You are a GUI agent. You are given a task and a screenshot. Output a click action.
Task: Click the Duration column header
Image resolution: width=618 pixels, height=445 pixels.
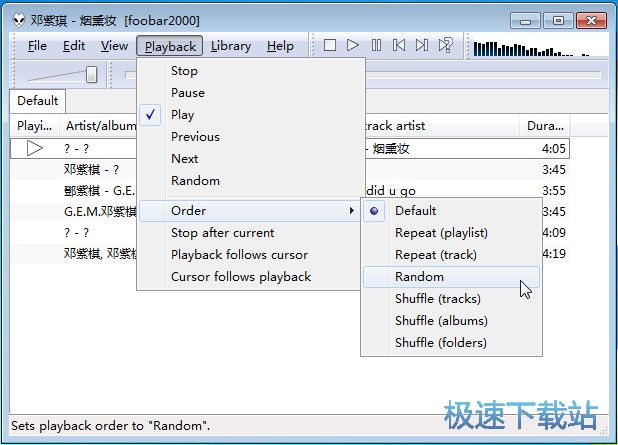545,126
